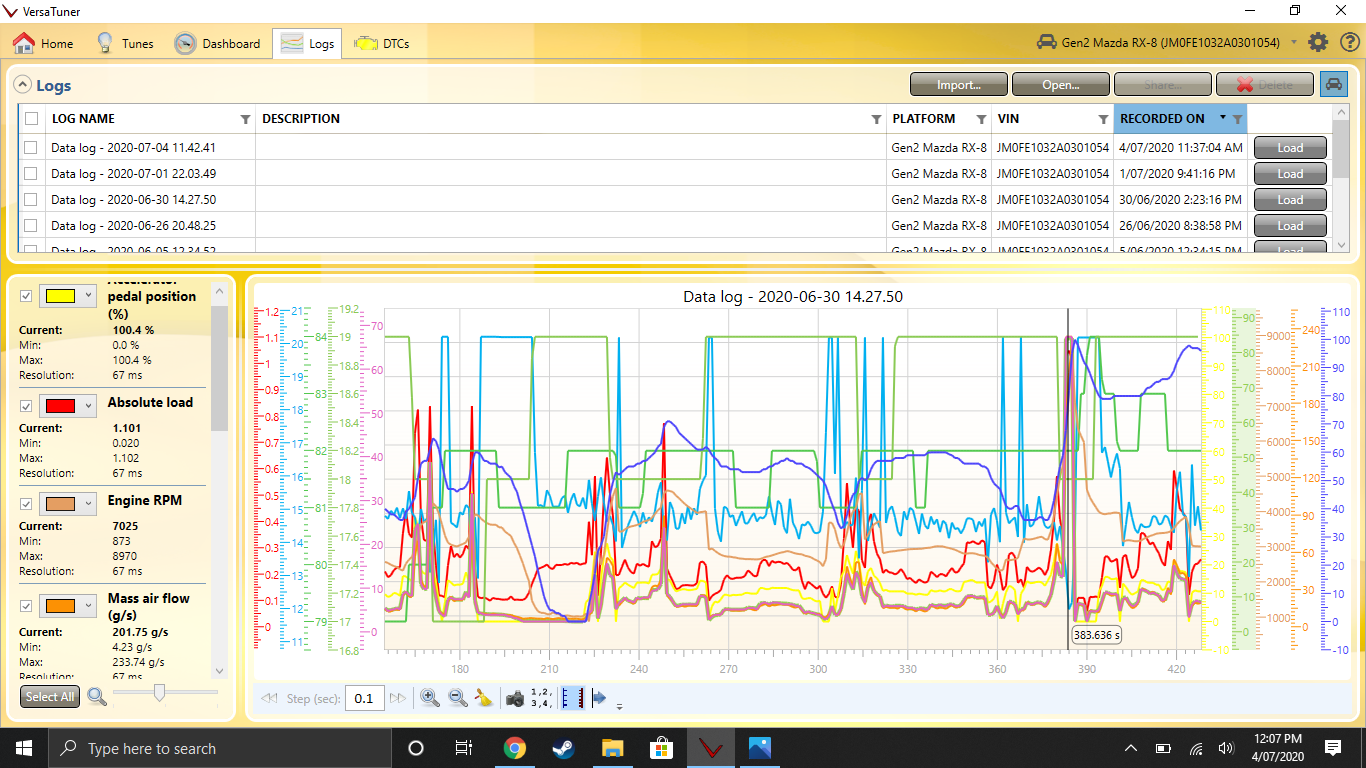Screen dimensions: 1366x768
Task: Open RECORDED ON column filter
Action: 1237,119
